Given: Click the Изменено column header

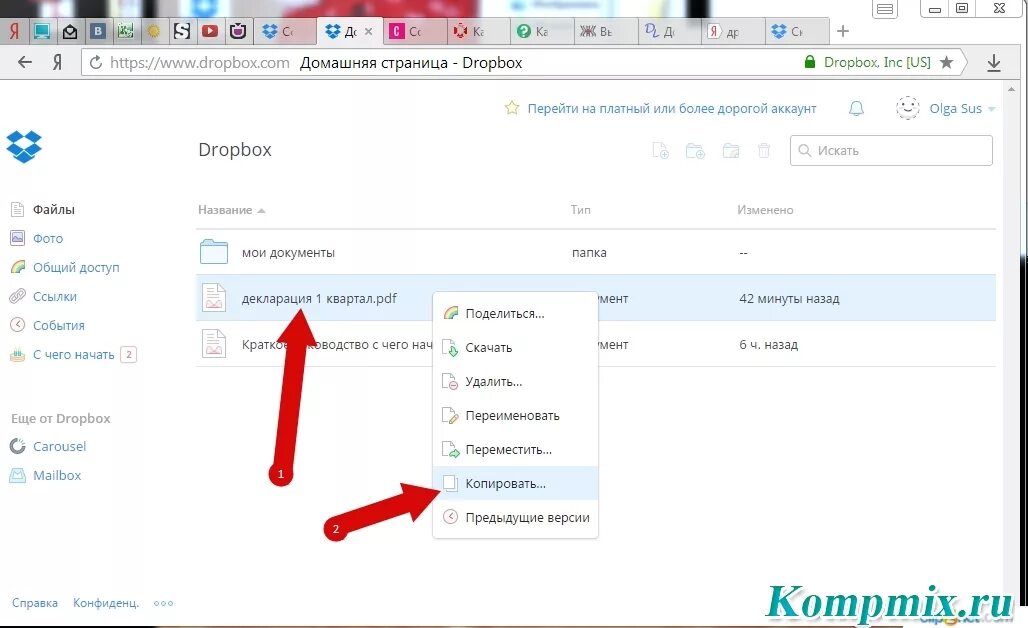Looking at the screenshot, I should (765, 210).
